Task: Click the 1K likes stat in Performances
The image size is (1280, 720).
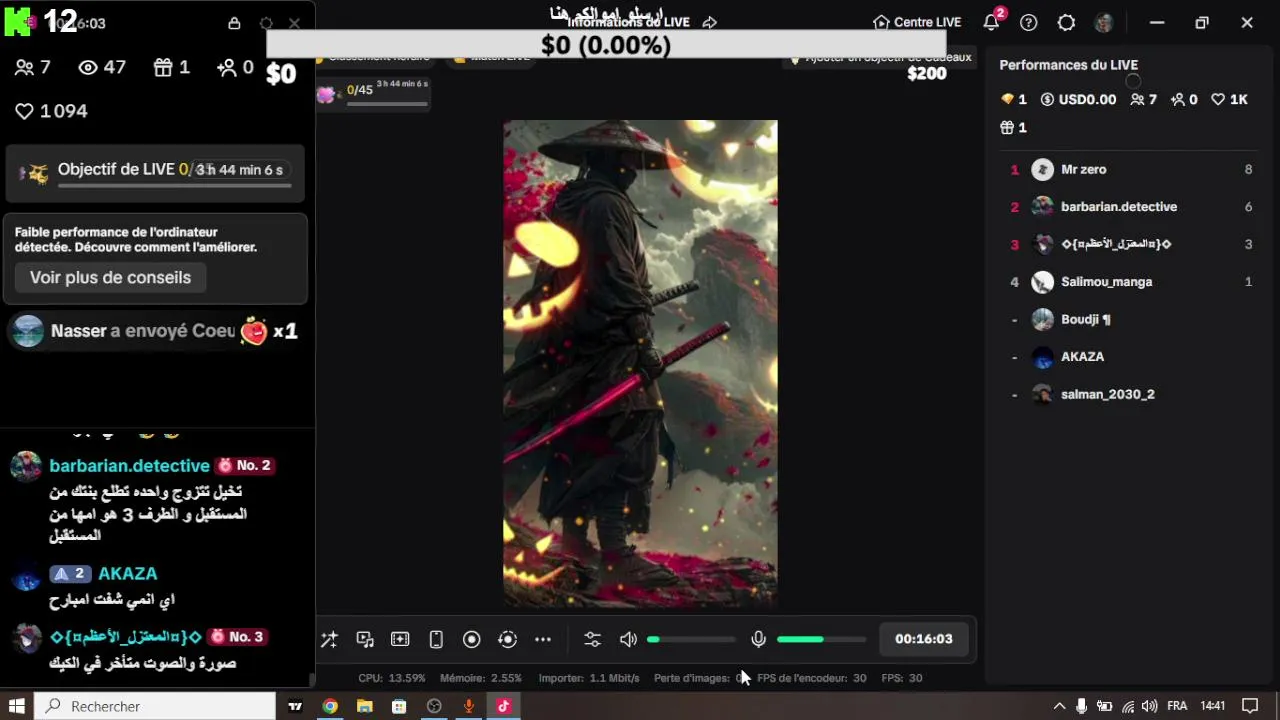Action: (x=1229, y=99)
